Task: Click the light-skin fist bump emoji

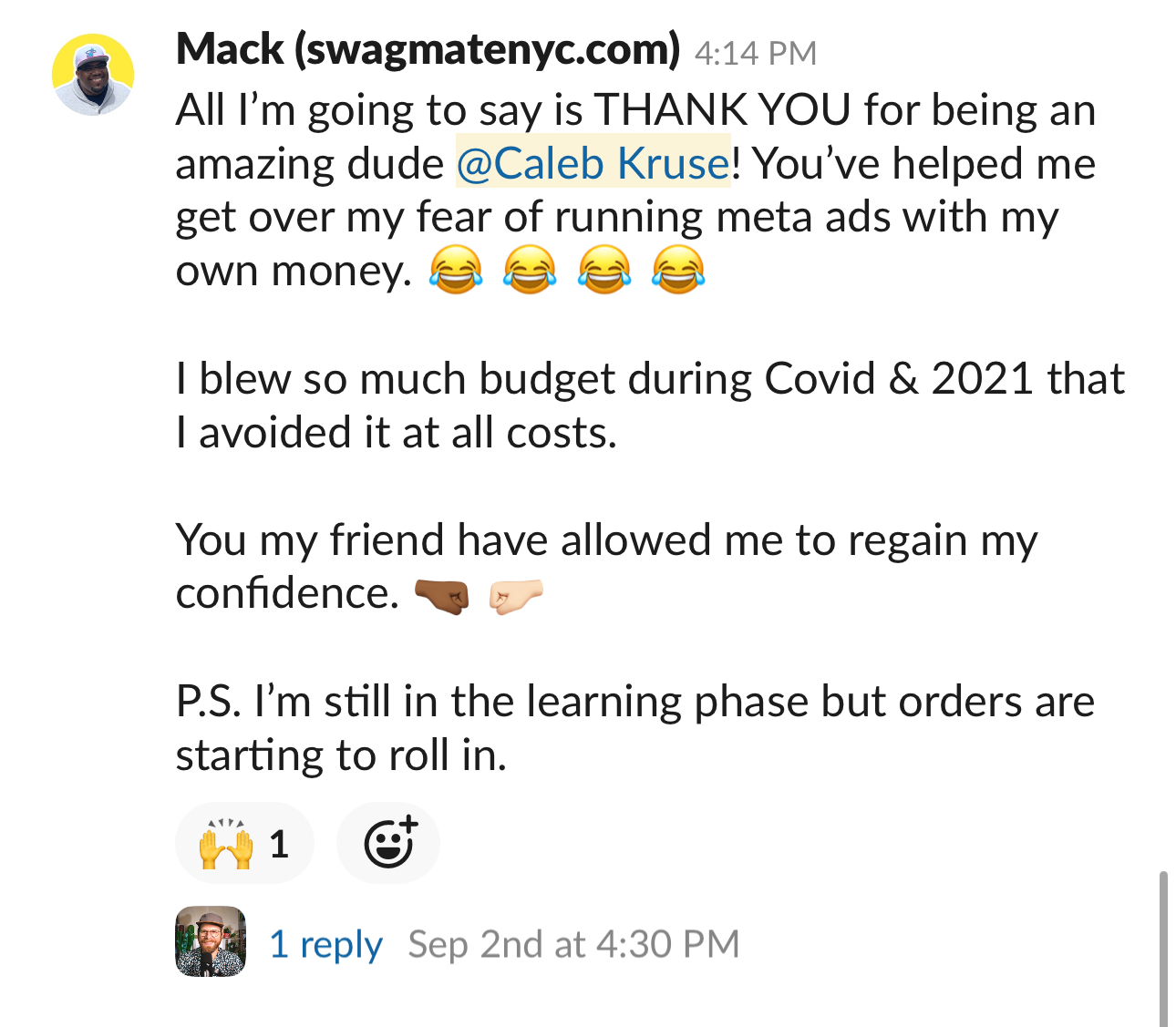Action: (x=516, y=595)
